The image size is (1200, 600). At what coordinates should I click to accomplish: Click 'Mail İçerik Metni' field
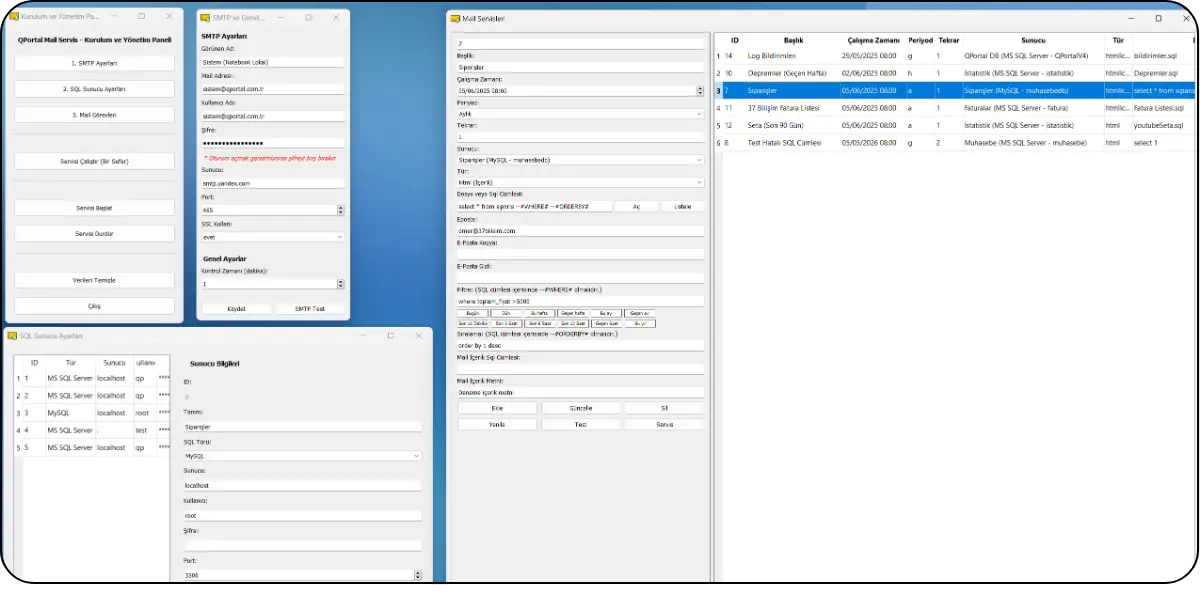point(580,393)
